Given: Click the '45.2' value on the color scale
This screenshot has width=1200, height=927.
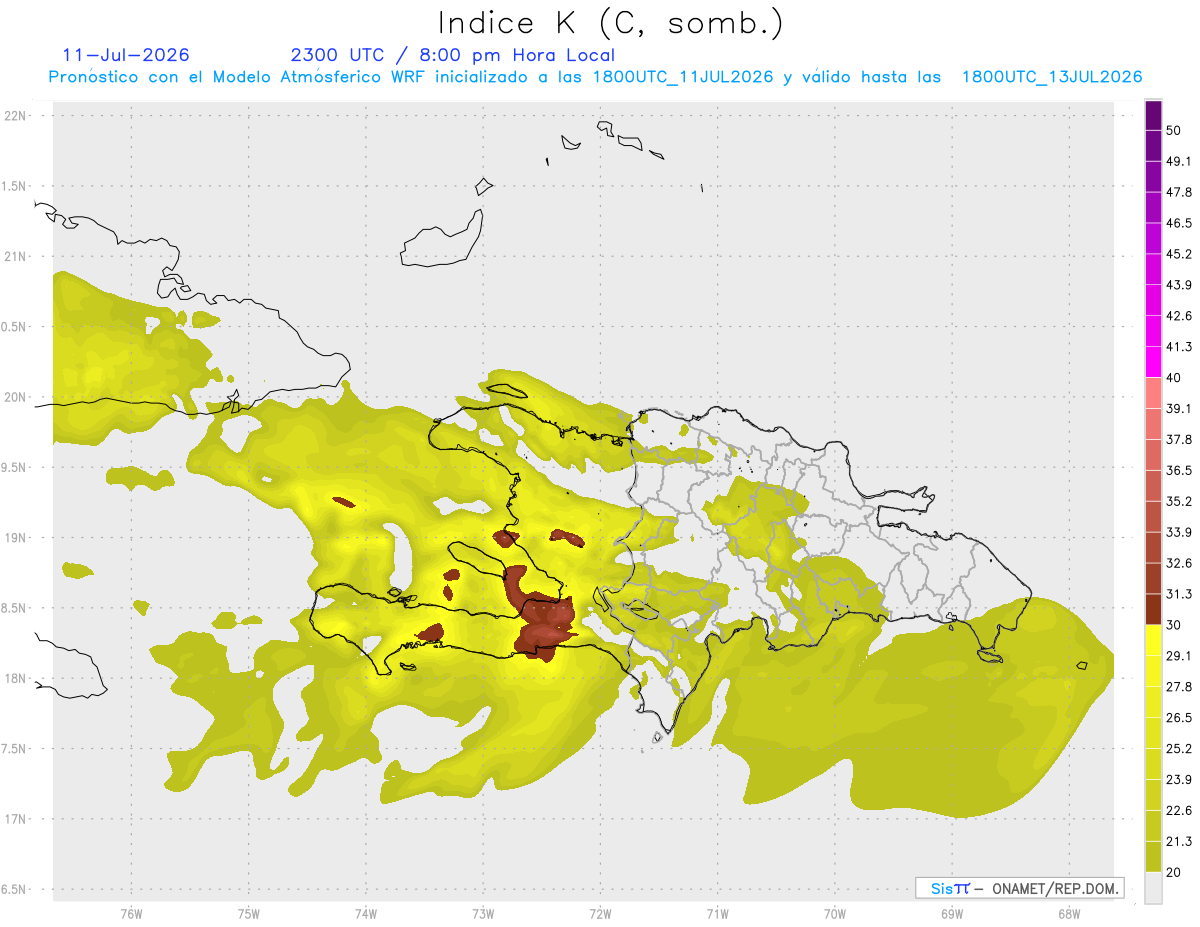Looking at the screenshot, I should [1179, 254].
